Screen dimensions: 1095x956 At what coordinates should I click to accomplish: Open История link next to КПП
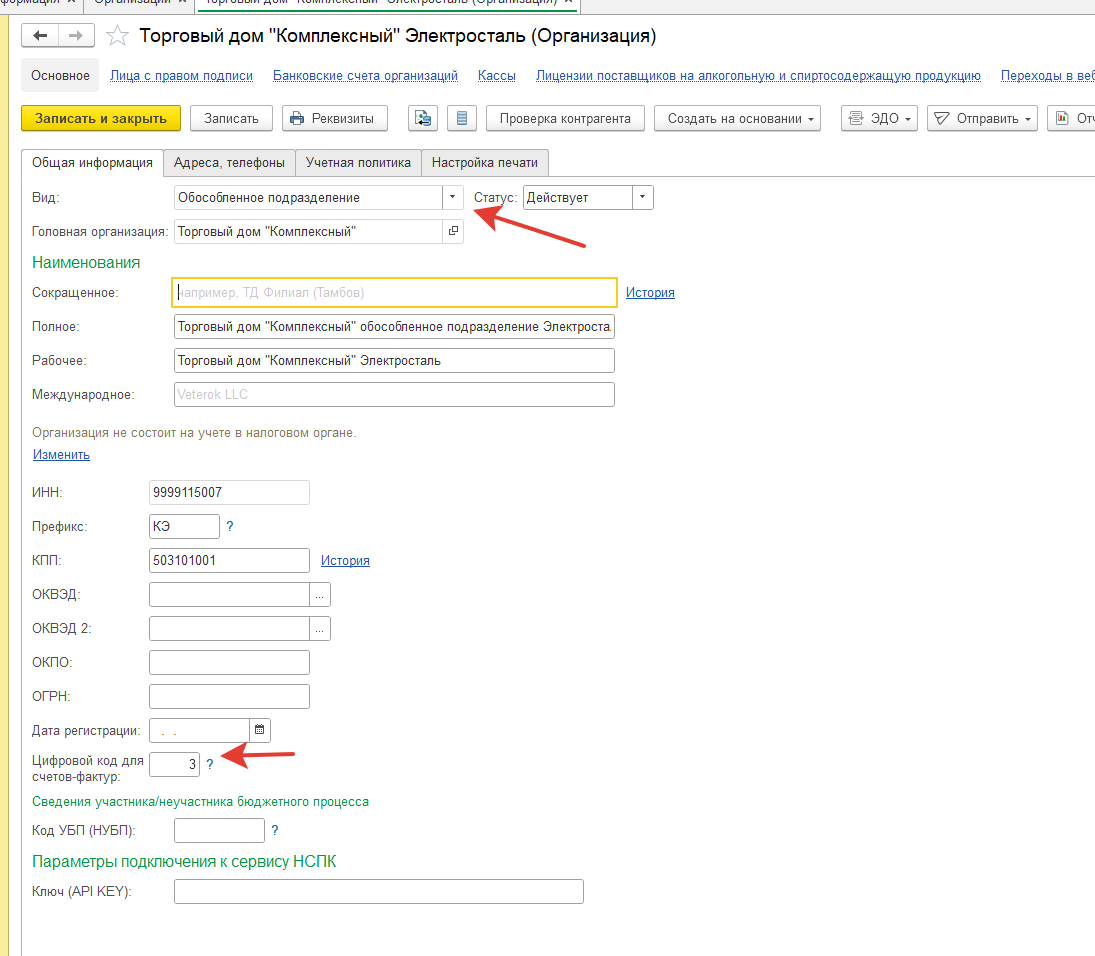point(345,561)
